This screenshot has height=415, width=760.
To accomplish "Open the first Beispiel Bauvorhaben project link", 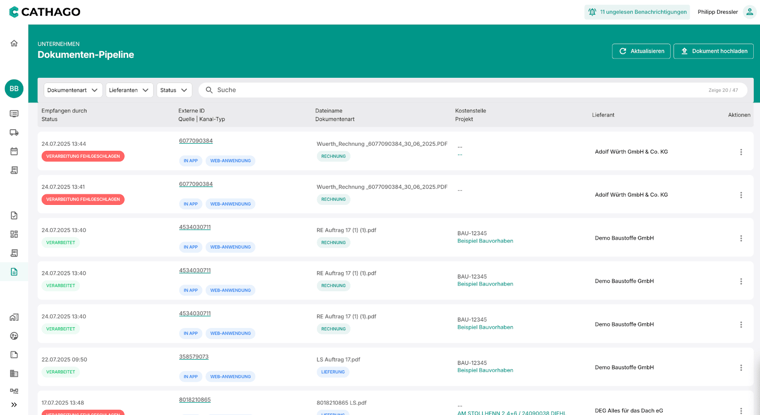I will pos(485,241).
